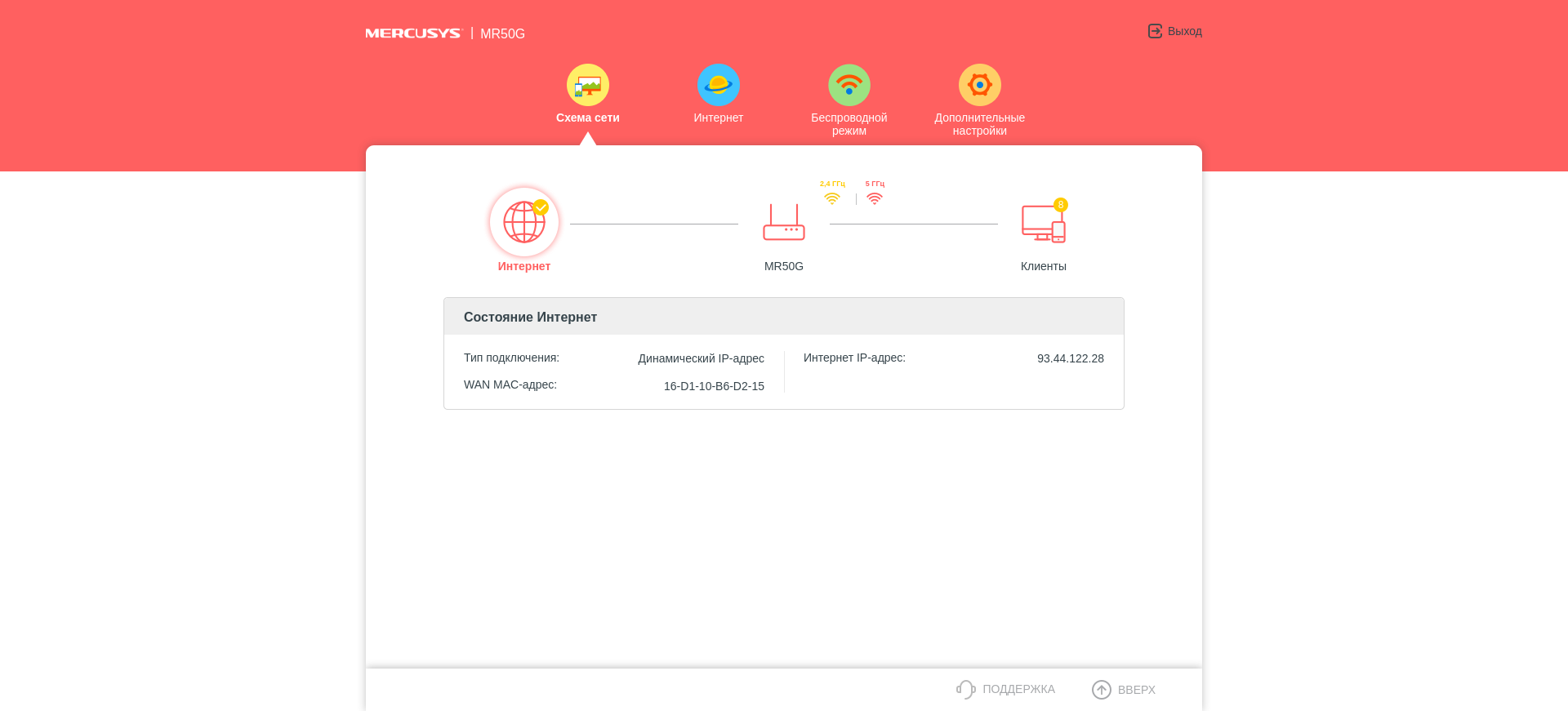Select the Клиенты devices icon
Viewport: 1568px width, 711px height.
1043,224
